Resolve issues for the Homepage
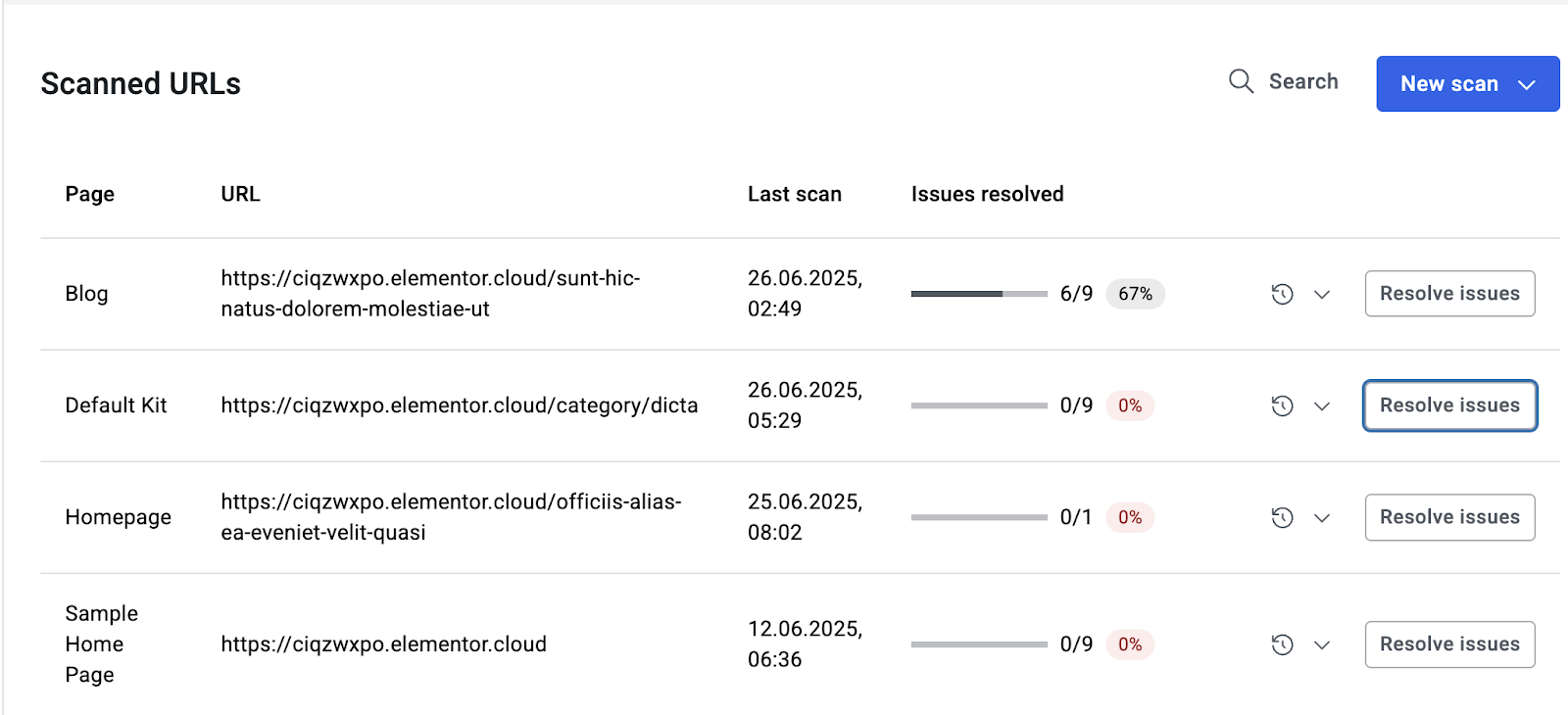The image size is (1568, 715). pyautogui.click(x=1449, y=517)
